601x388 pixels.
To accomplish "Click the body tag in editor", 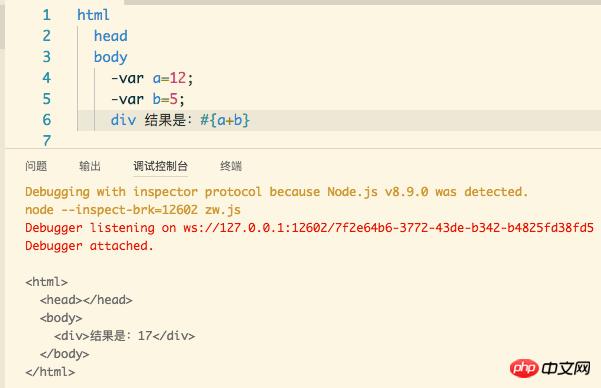I will [x=110, y=57].
